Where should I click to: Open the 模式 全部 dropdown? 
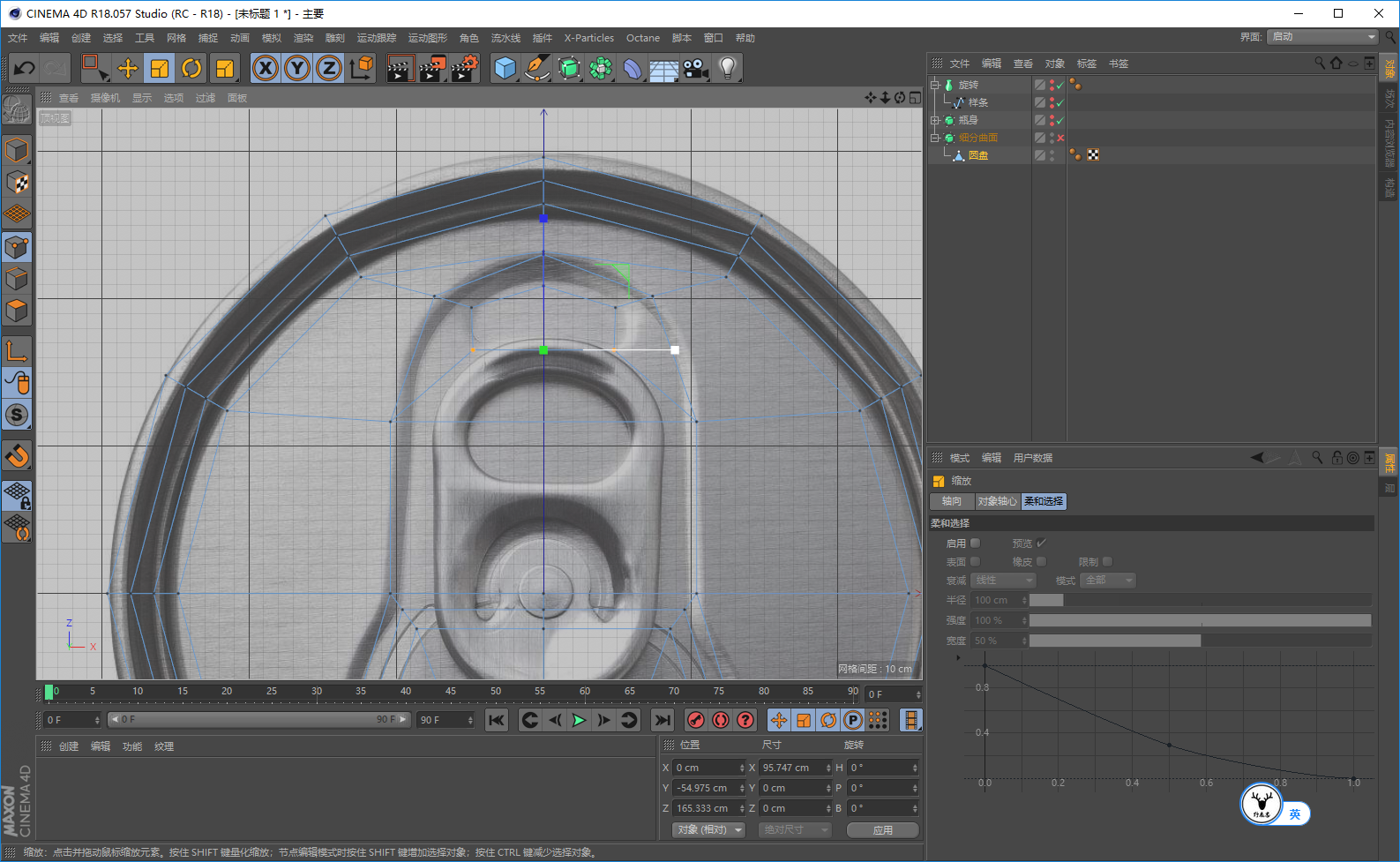[x=1108, y=581]
